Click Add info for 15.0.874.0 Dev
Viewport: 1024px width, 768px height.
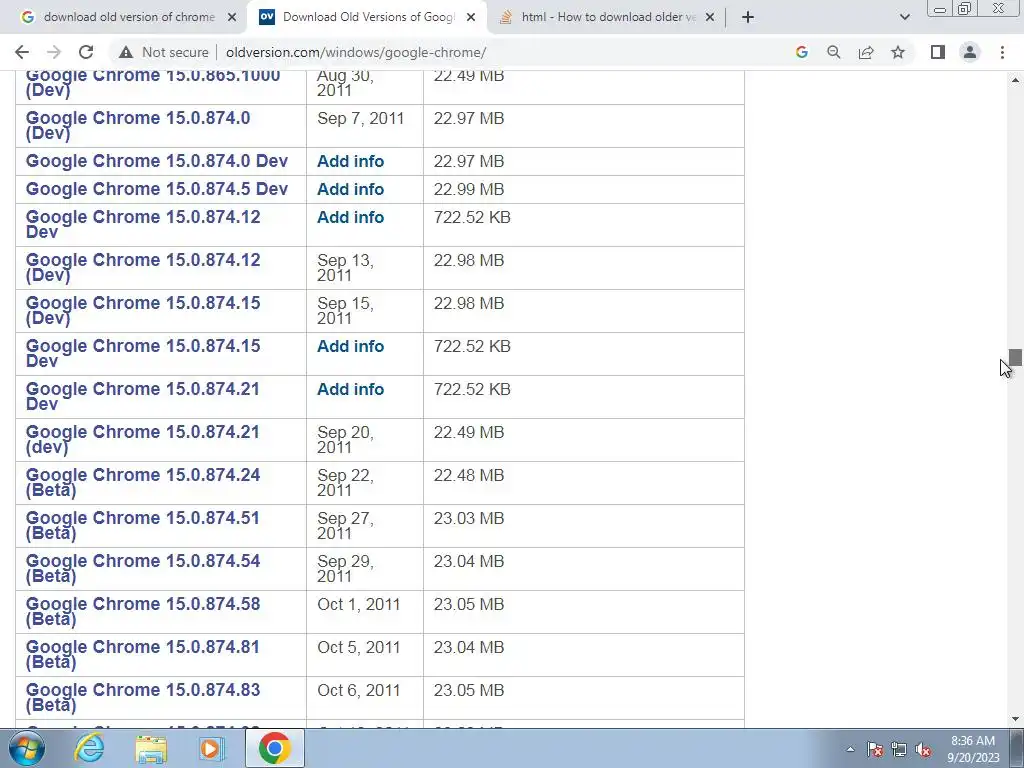(x=351, y=161)
